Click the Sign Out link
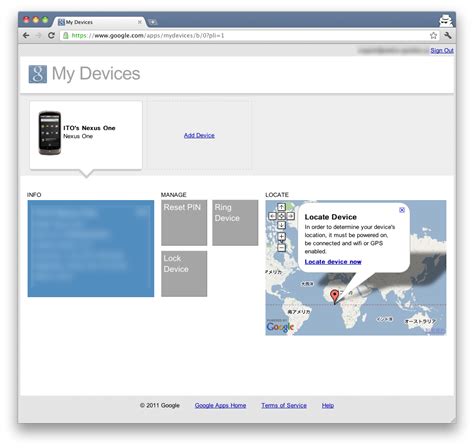 click(x=442, y=51)
